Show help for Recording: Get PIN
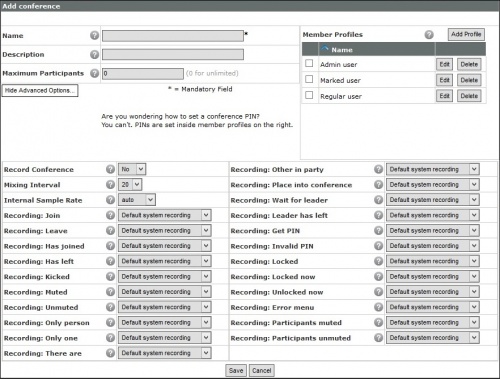The width and height of the screenshot is (500, 379). [x=378, y=231]
